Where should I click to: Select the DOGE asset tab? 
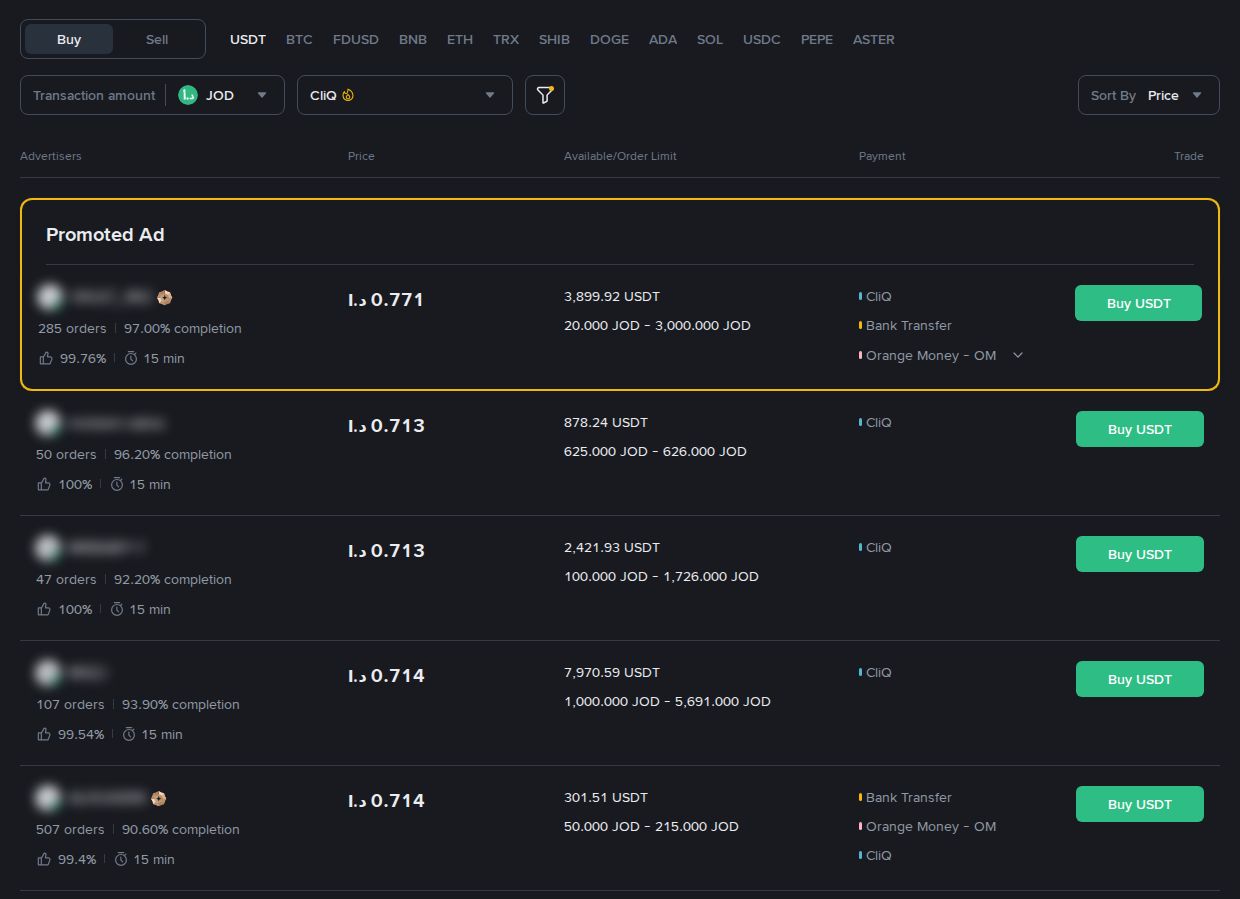pyautogui.click(x=609, y=40)
